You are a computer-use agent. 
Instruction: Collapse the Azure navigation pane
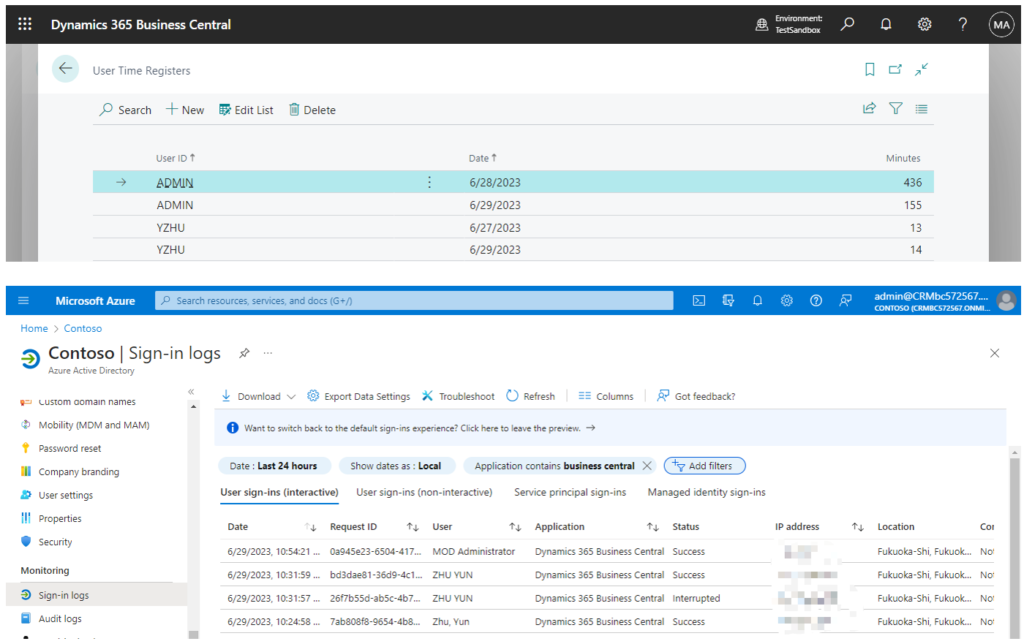191,394
